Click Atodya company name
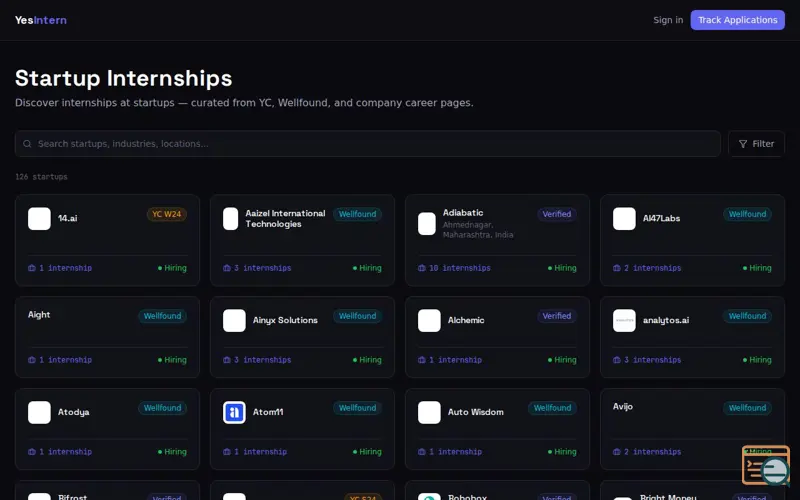Image resolution: width=800 pixels, height=500 pixels. coord(73,412)
